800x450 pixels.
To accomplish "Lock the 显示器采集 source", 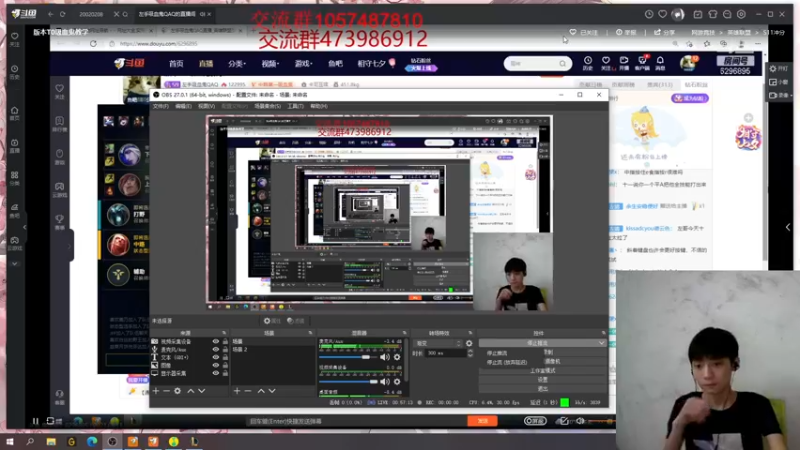I will coord(225,373).
